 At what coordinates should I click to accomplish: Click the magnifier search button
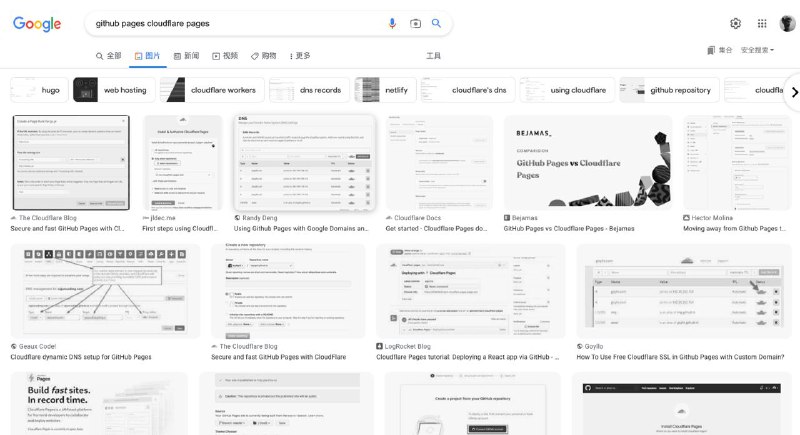(437, 23)
